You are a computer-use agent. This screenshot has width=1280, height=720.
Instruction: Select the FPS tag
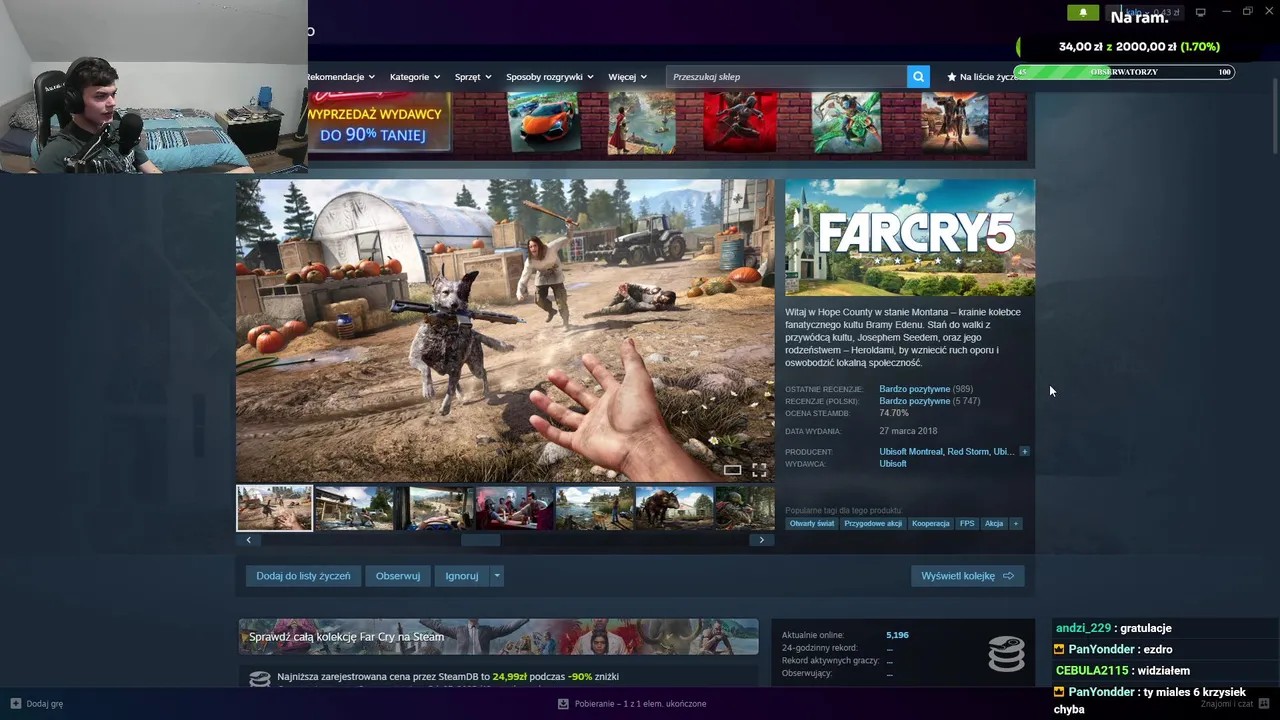(x=967, y=524)
